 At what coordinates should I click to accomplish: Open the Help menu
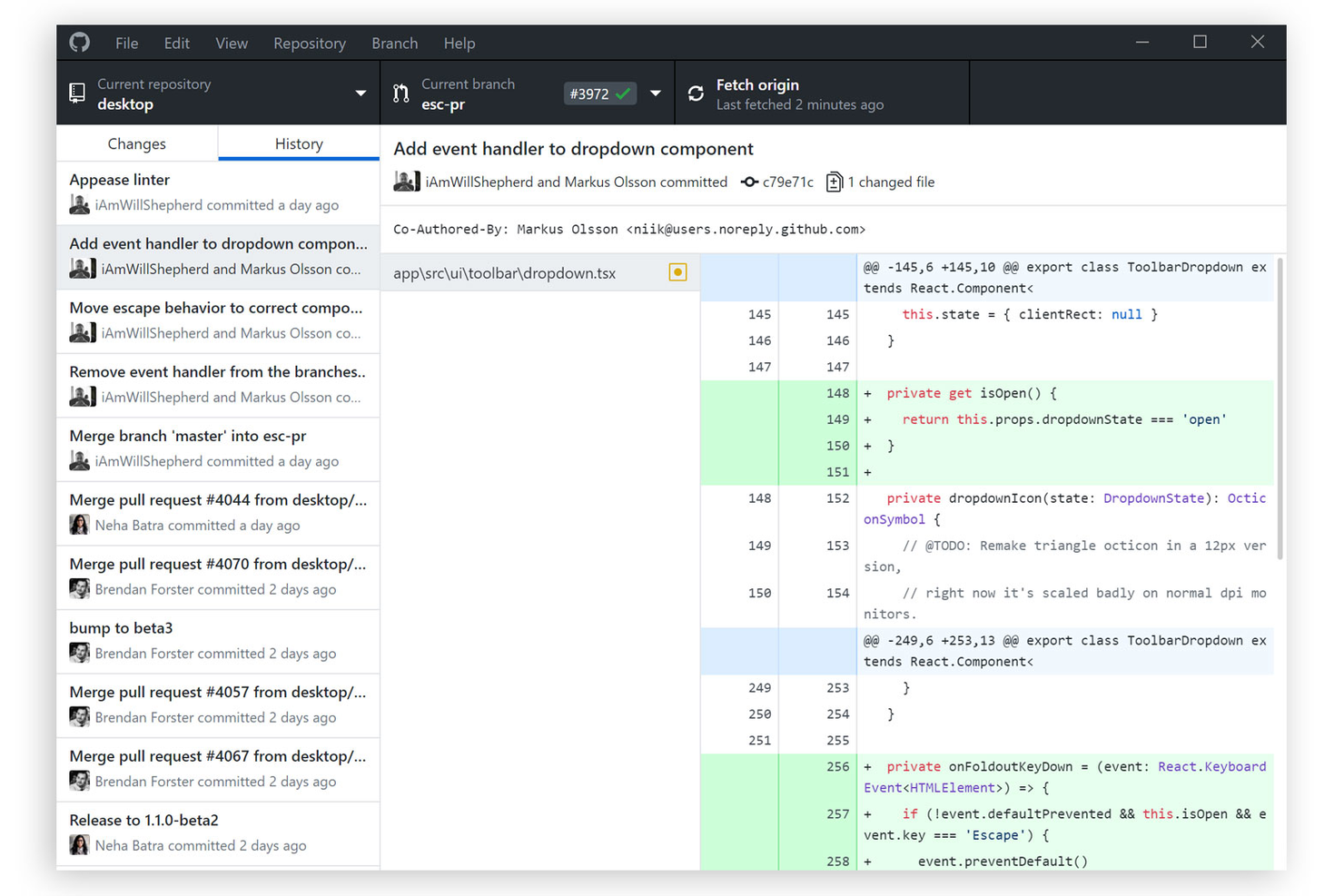click(460, 43)
